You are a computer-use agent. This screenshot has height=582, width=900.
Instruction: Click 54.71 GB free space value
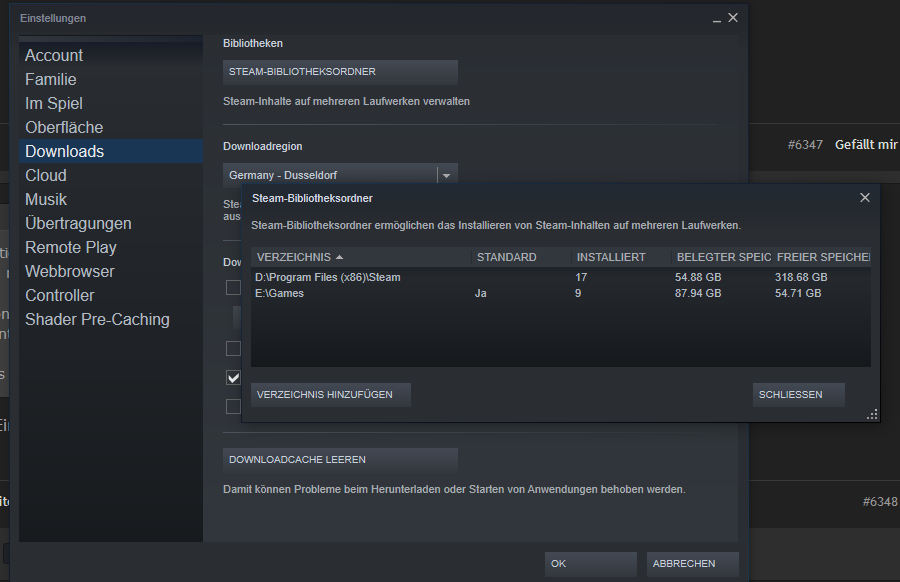(x=798, y=293)
